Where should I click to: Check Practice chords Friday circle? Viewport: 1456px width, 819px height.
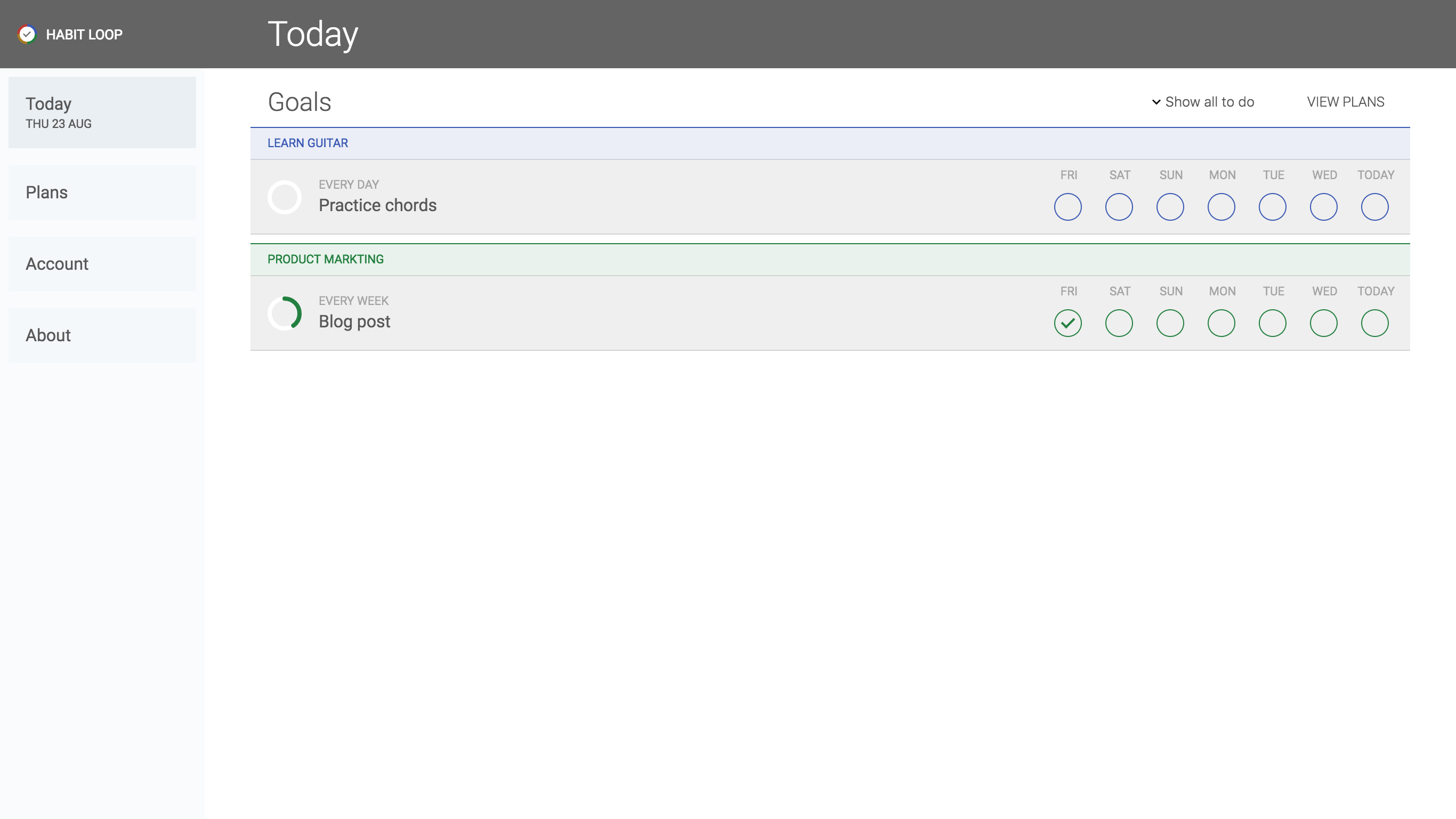coord(1067,207)
